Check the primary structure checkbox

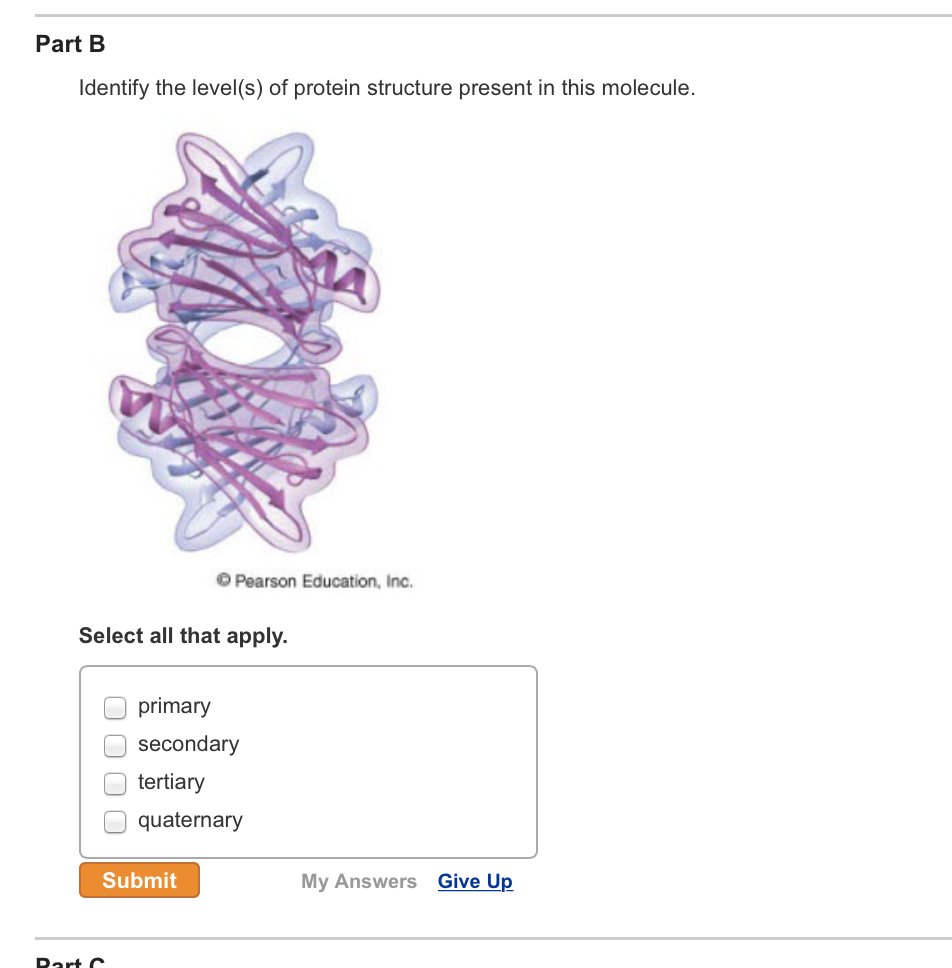pyautogui.click(x=115, y=707)
